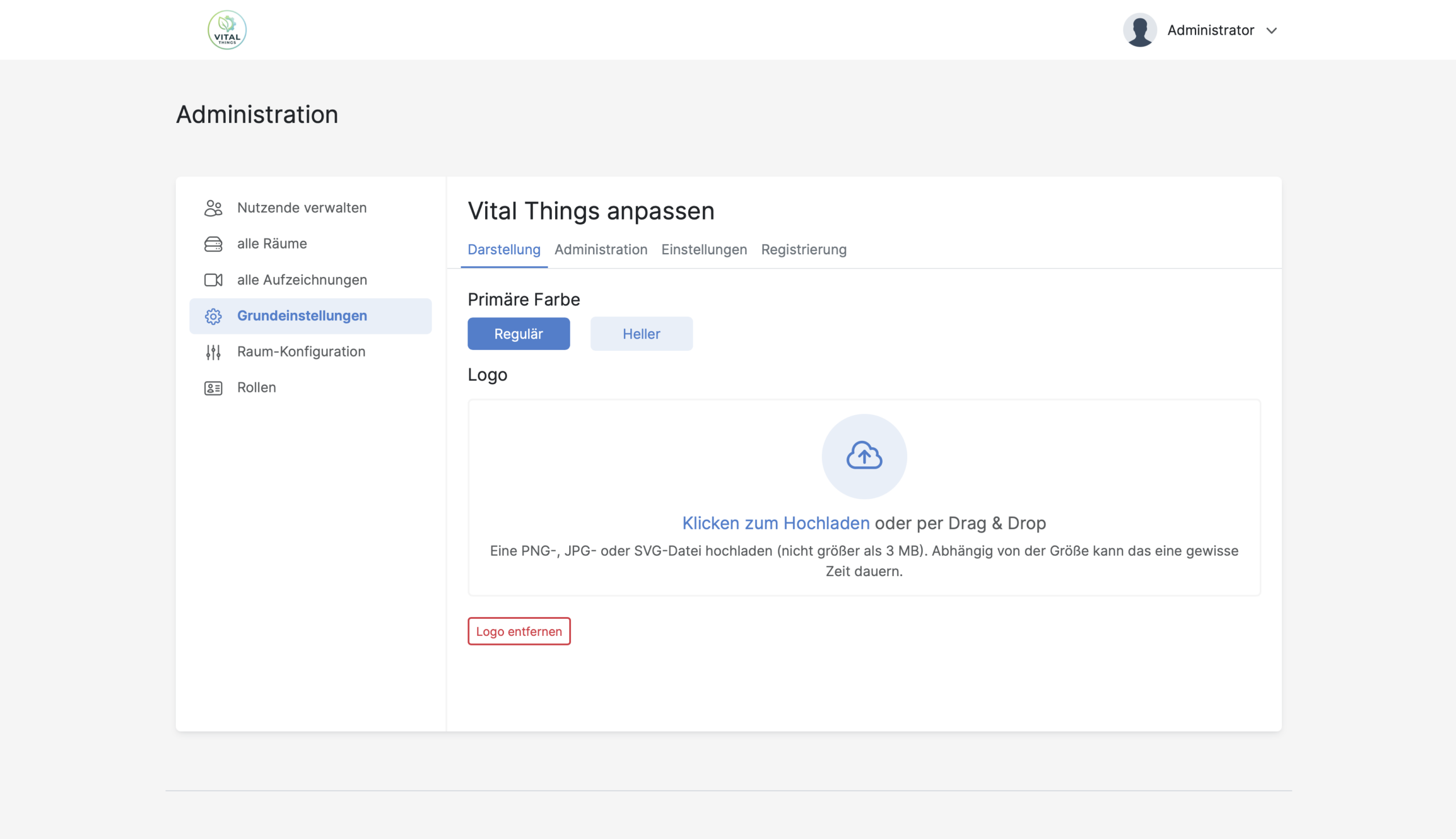
Task: Click the gear icon beside Grundeinstellungen
Action: [213, 316]
